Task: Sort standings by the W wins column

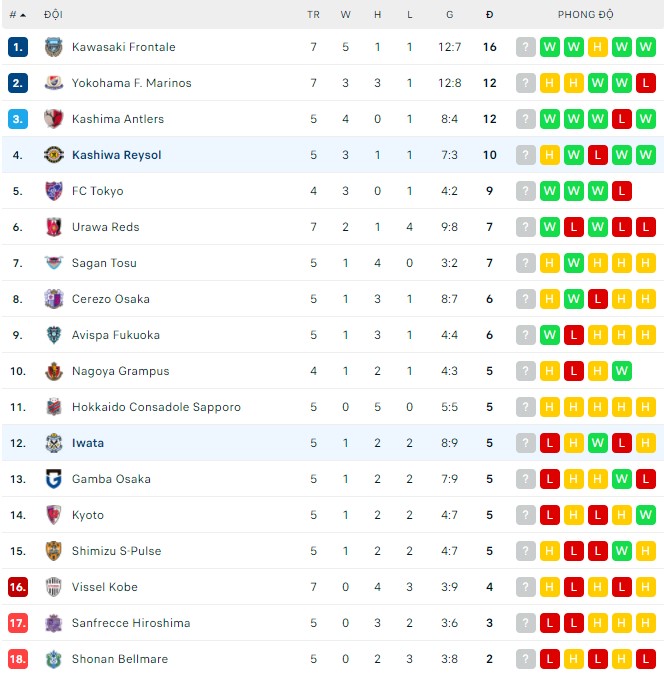Action: 345,15
